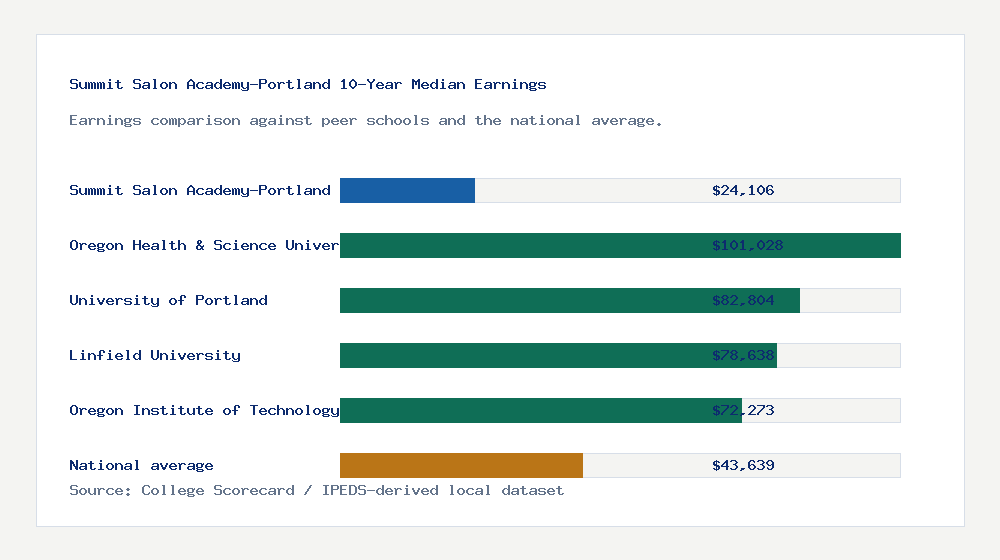The image size is (1000, 560).
Task: Click the blue Summit Salon Academy bar
Action: (408, 191)
